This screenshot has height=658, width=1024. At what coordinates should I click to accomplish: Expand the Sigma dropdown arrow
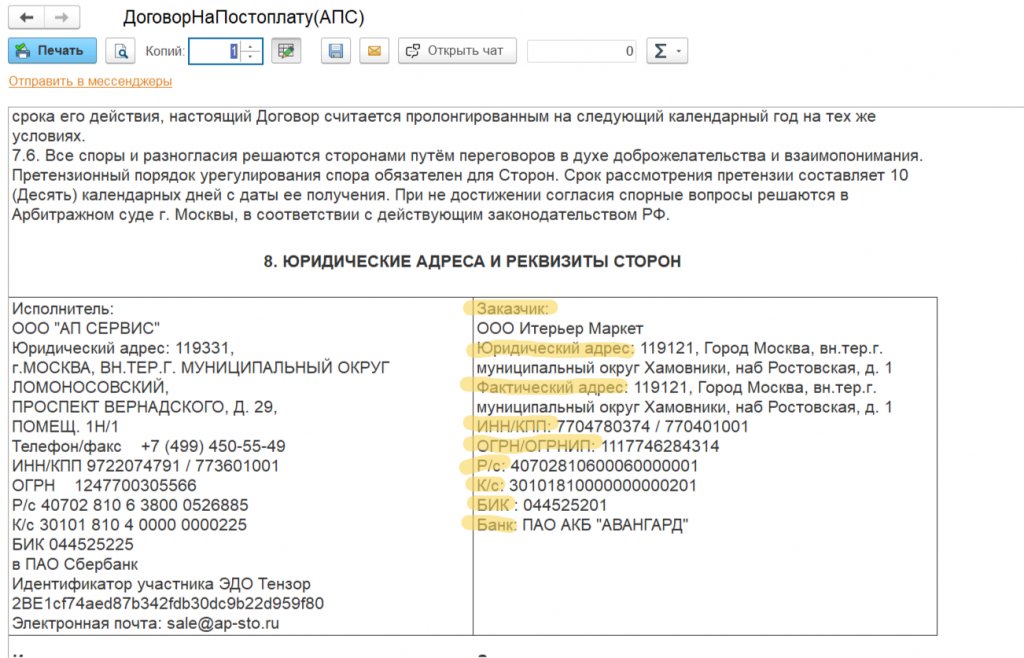[x=678, y=51]
